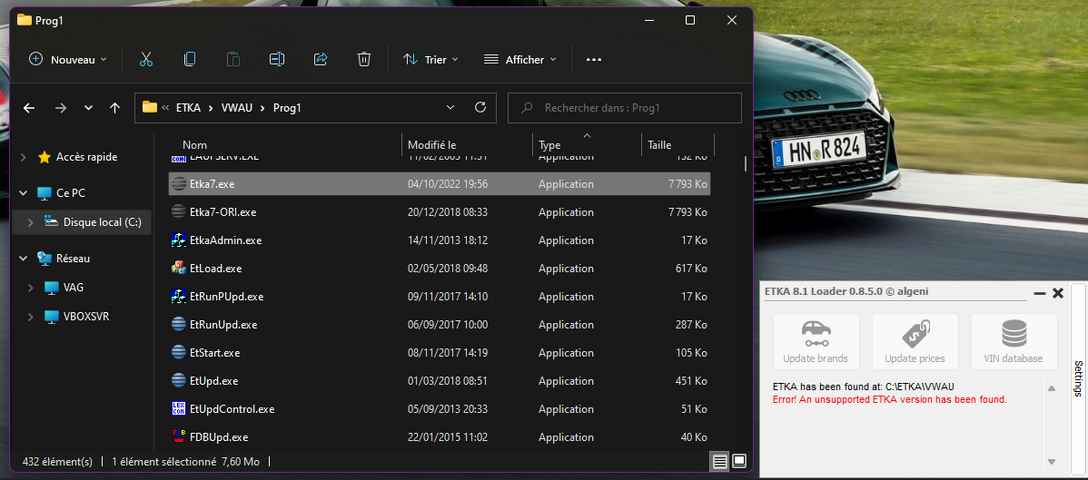
Task: Open the Settings side tab in ETKA Loader
Action: (x=1078, y=378)
